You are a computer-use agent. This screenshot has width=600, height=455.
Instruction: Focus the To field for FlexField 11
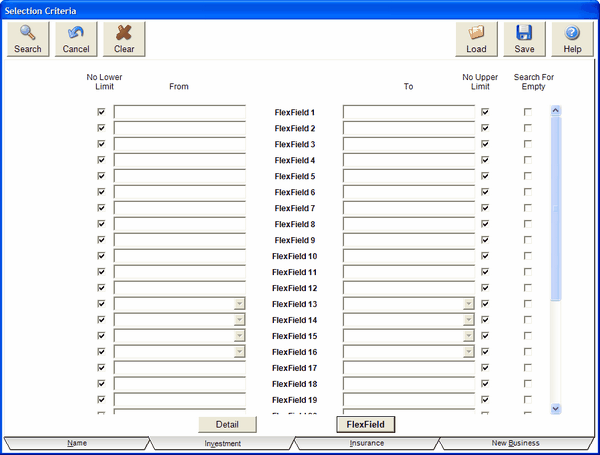[409, 272]
